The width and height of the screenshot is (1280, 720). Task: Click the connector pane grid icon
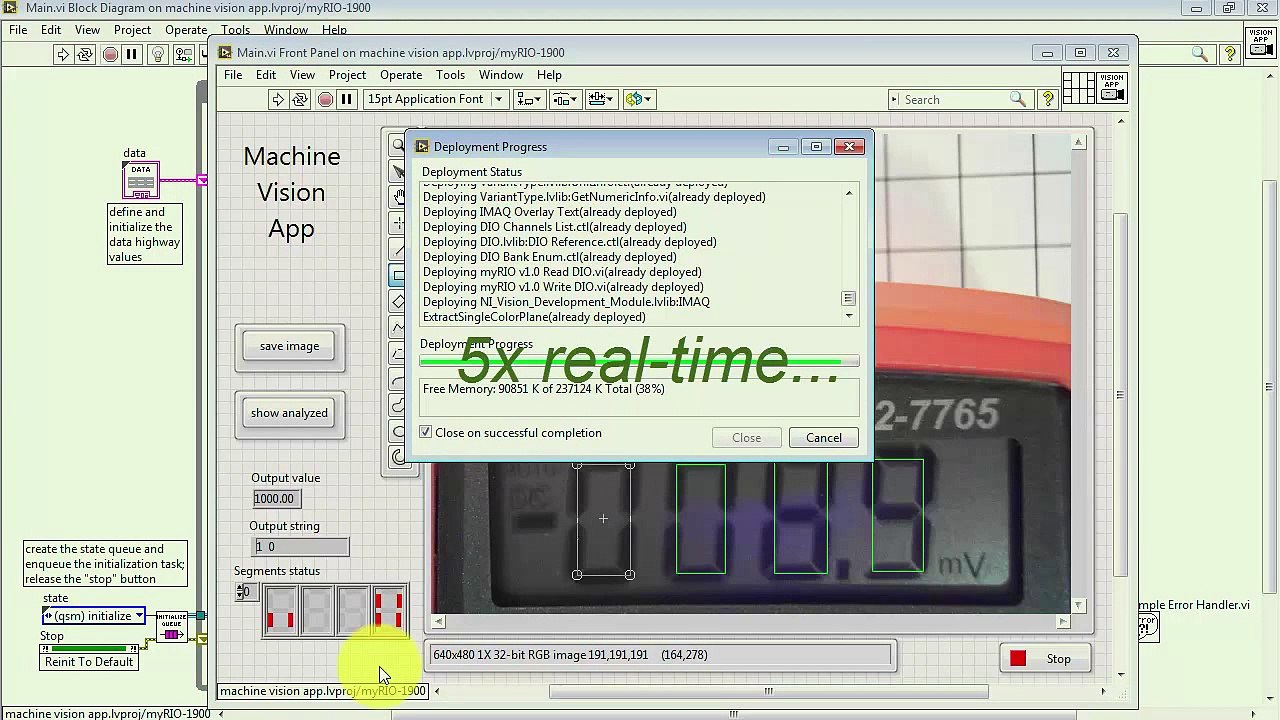click(1078, 87)
